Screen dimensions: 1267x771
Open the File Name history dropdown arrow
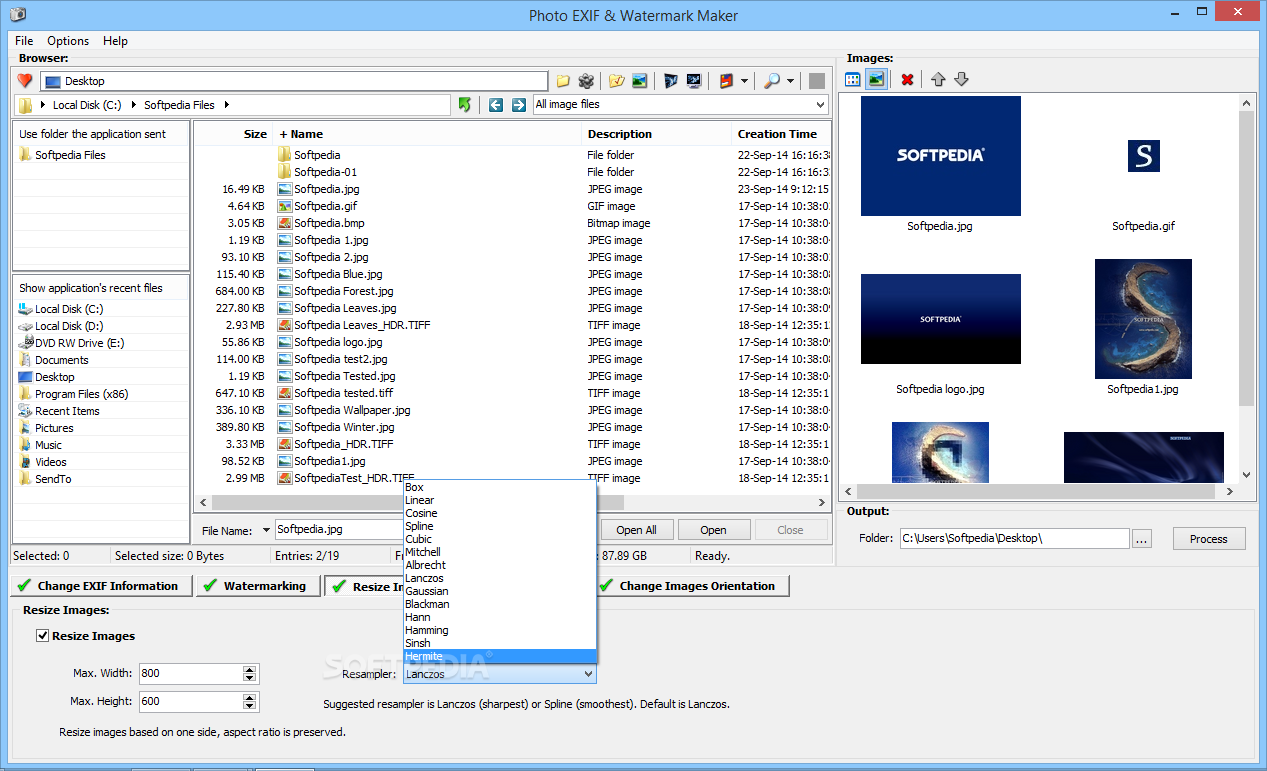pos(266,531)
